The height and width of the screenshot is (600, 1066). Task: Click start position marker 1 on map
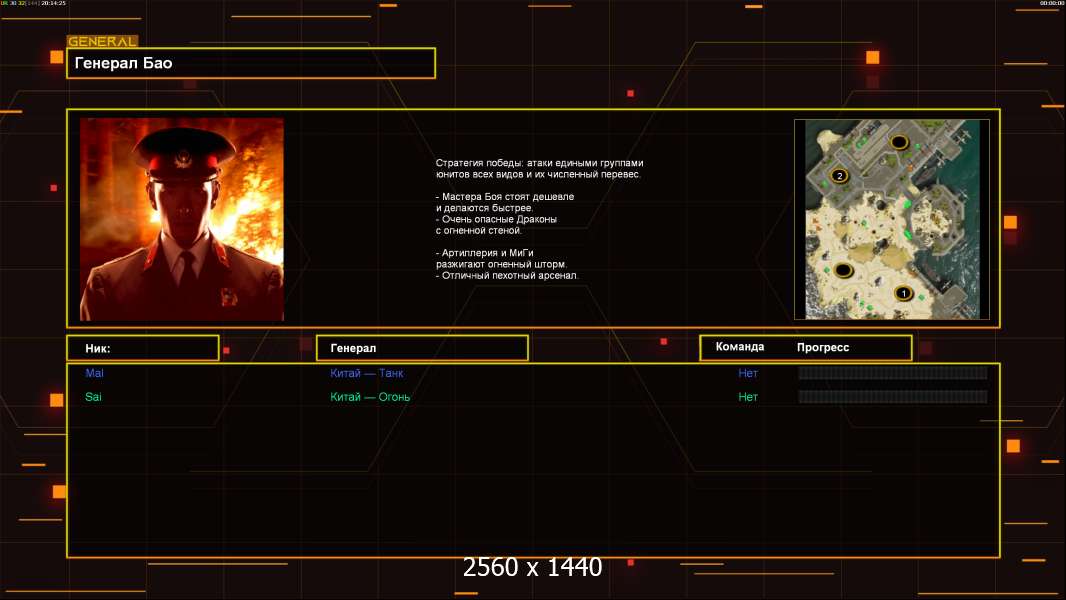(x=904, y=293)
